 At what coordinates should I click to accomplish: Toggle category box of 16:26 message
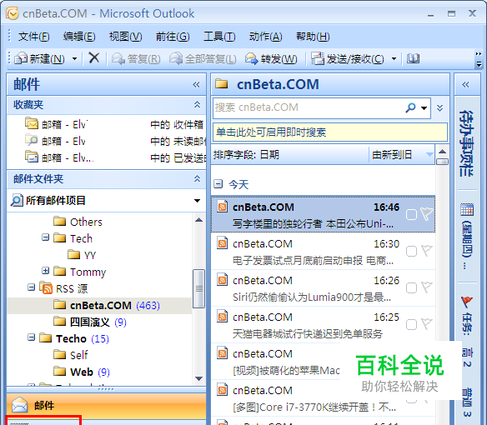click(411, 288)
